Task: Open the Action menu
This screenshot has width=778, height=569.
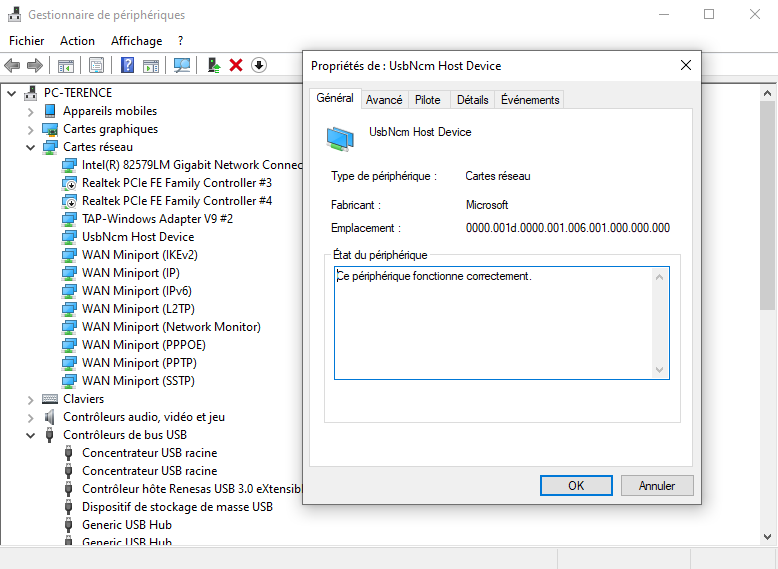Action: (x=77, y=41)
